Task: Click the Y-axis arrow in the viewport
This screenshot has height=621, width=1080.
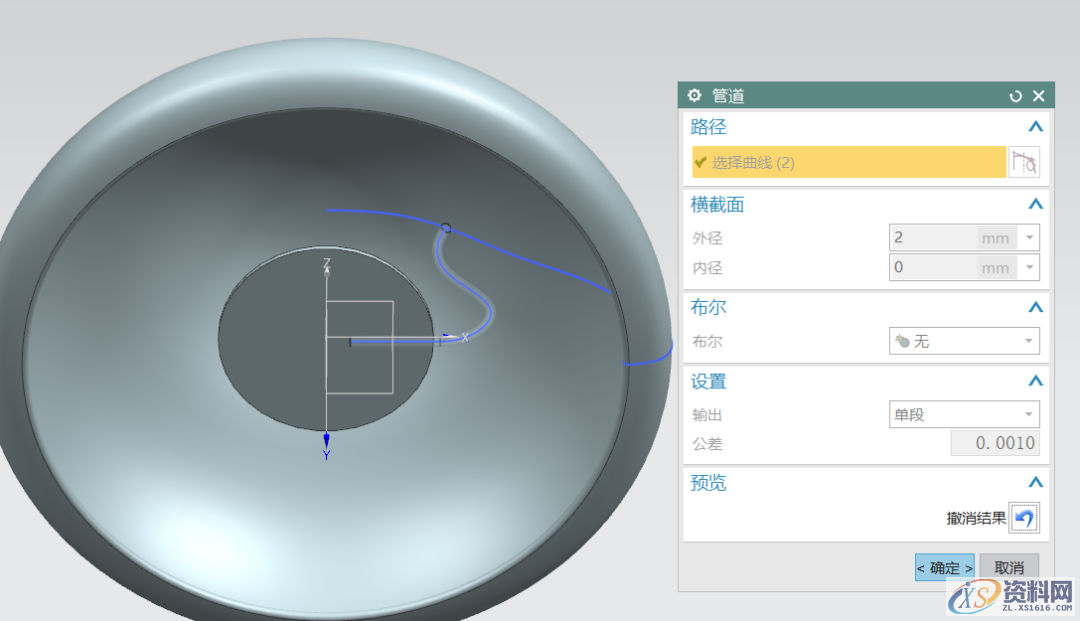Action: (x=326, y=437)
